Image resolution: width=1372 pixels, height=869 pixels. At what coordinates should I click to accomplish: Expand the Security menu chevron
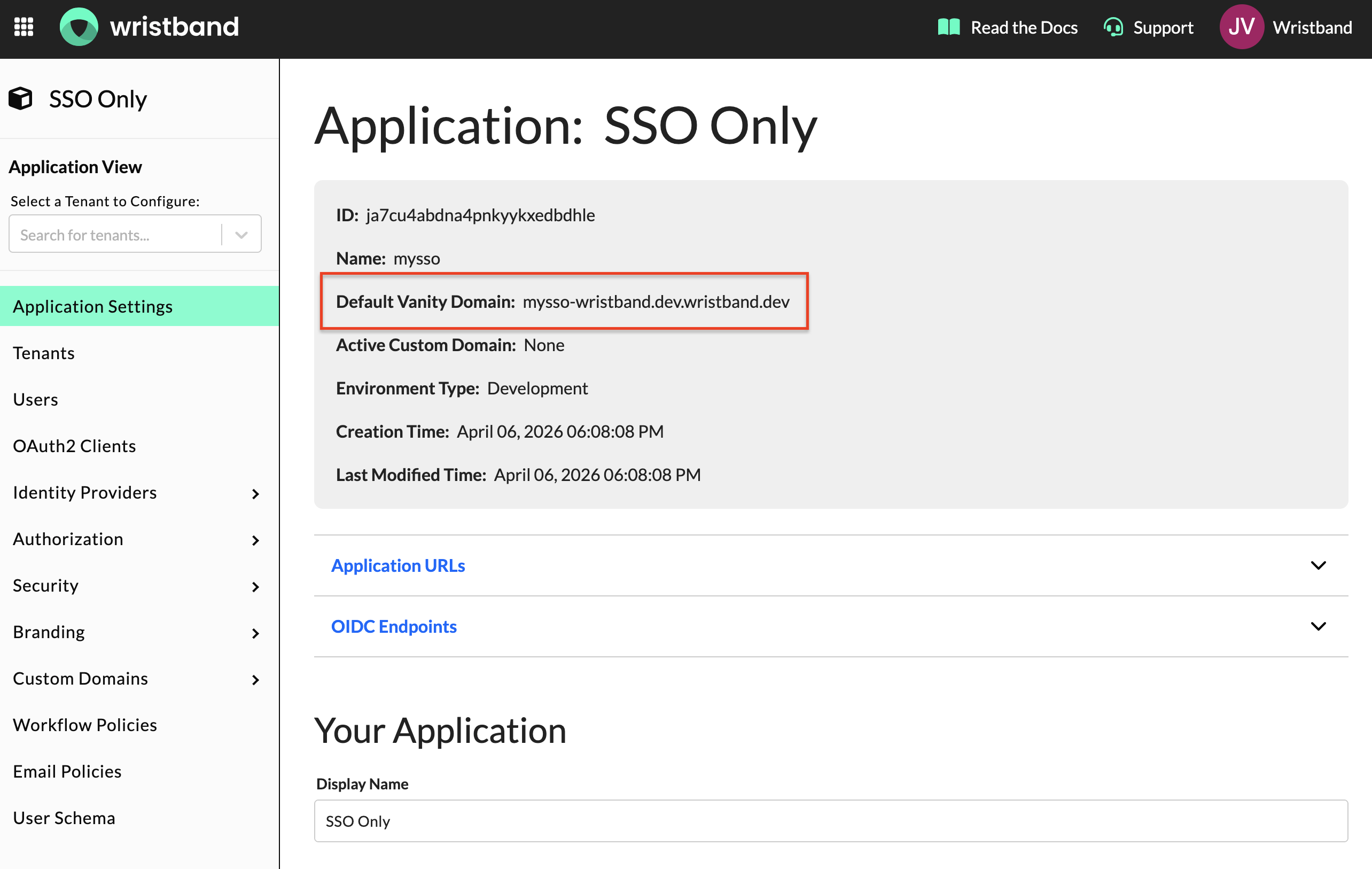pyautogui.click(x=255, y=586)
